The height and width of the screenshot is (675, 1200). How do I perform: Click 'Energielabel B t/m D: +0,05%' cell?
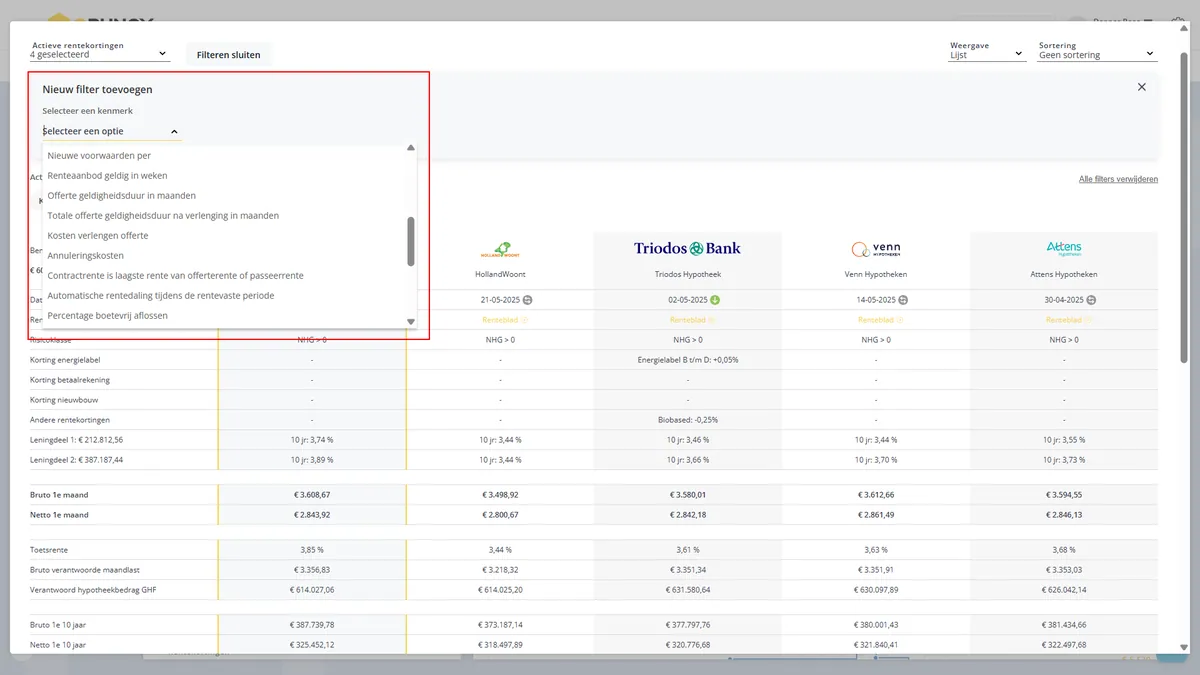tap(688, 360)
